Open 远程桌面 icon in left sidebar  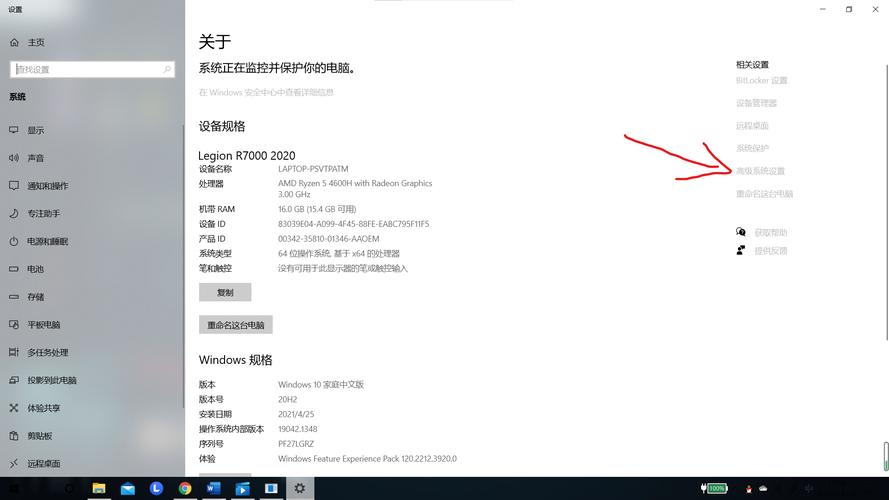pos(14,463)
